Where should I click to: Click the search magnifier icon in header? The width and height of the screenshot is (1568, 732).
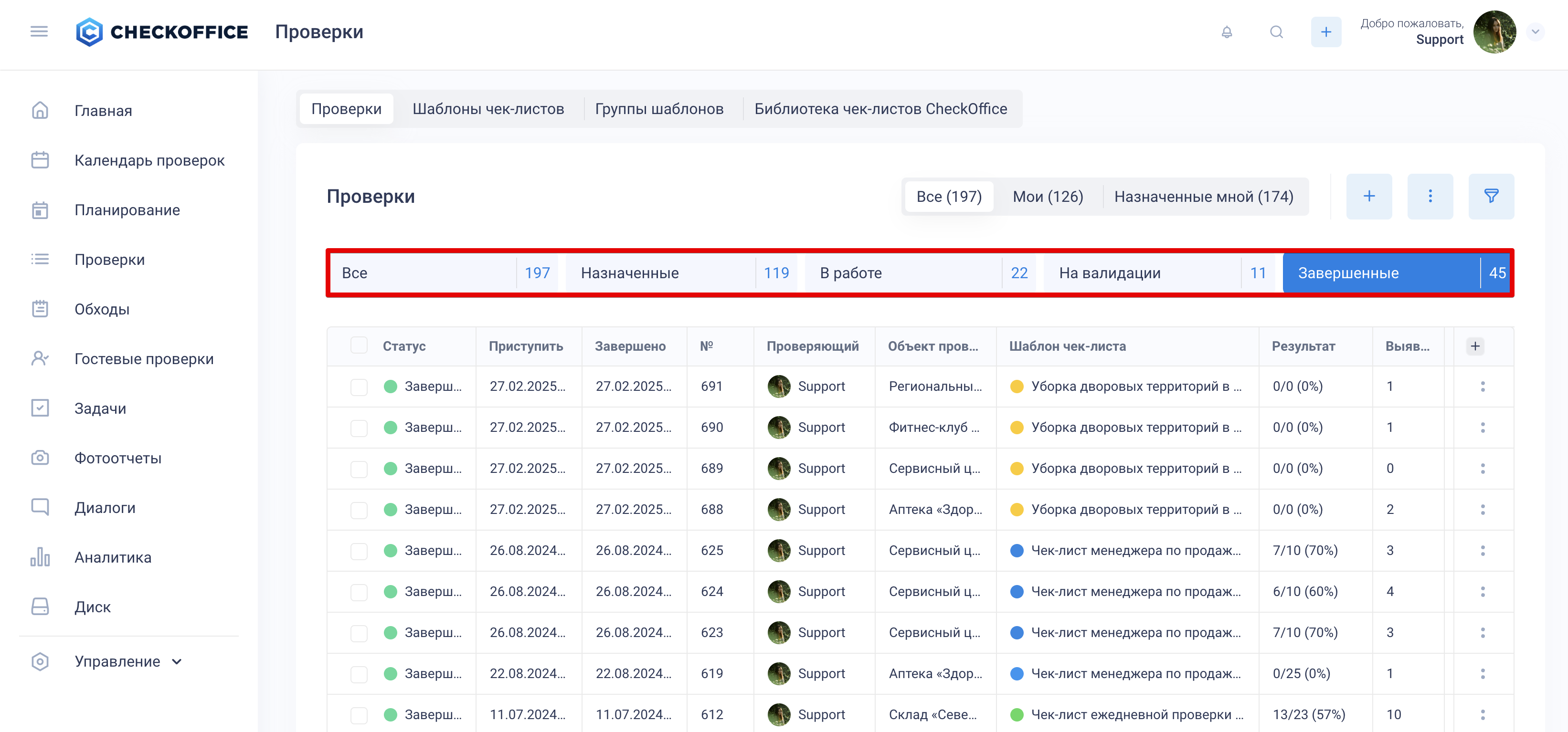pyautogui.click(x=1276, y=32)
